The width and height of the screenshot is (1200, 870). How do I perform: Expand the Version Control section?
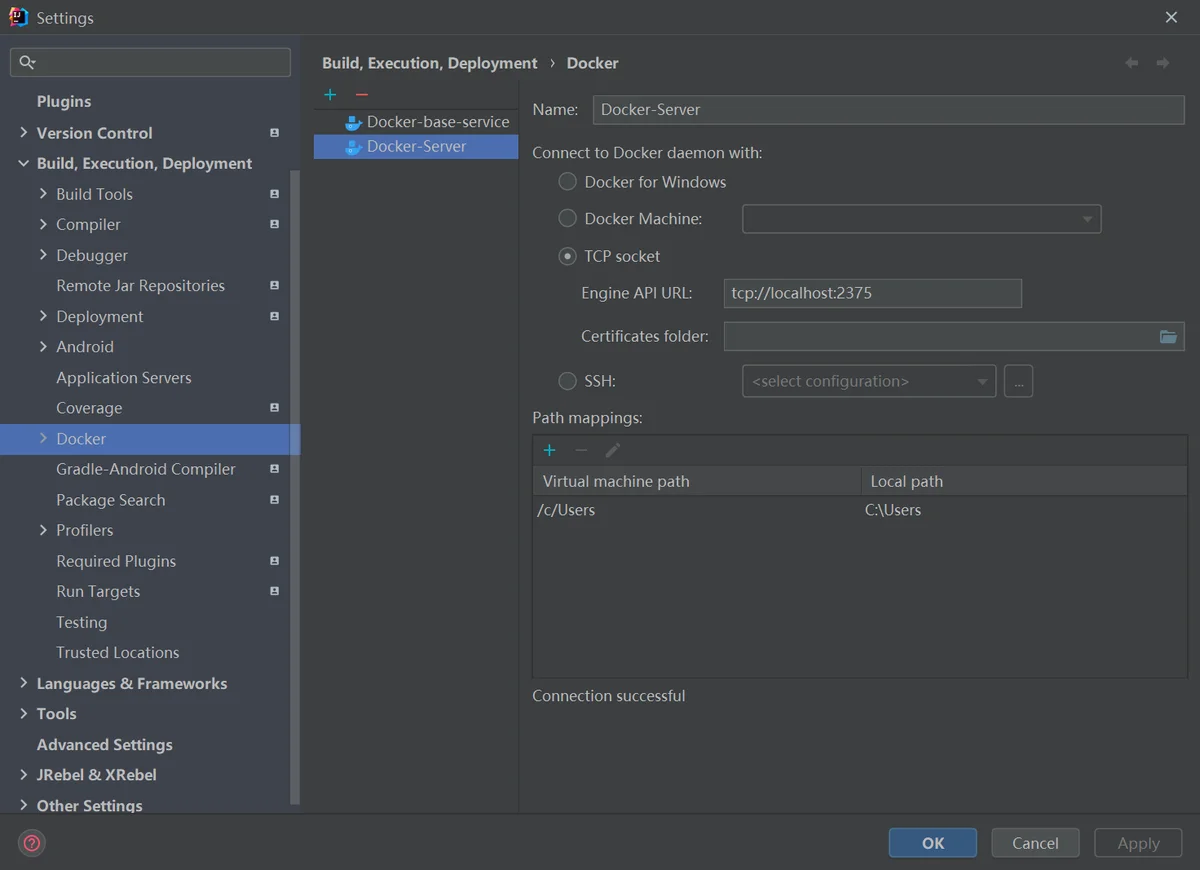pyautogui.click(x=24, y=132)
